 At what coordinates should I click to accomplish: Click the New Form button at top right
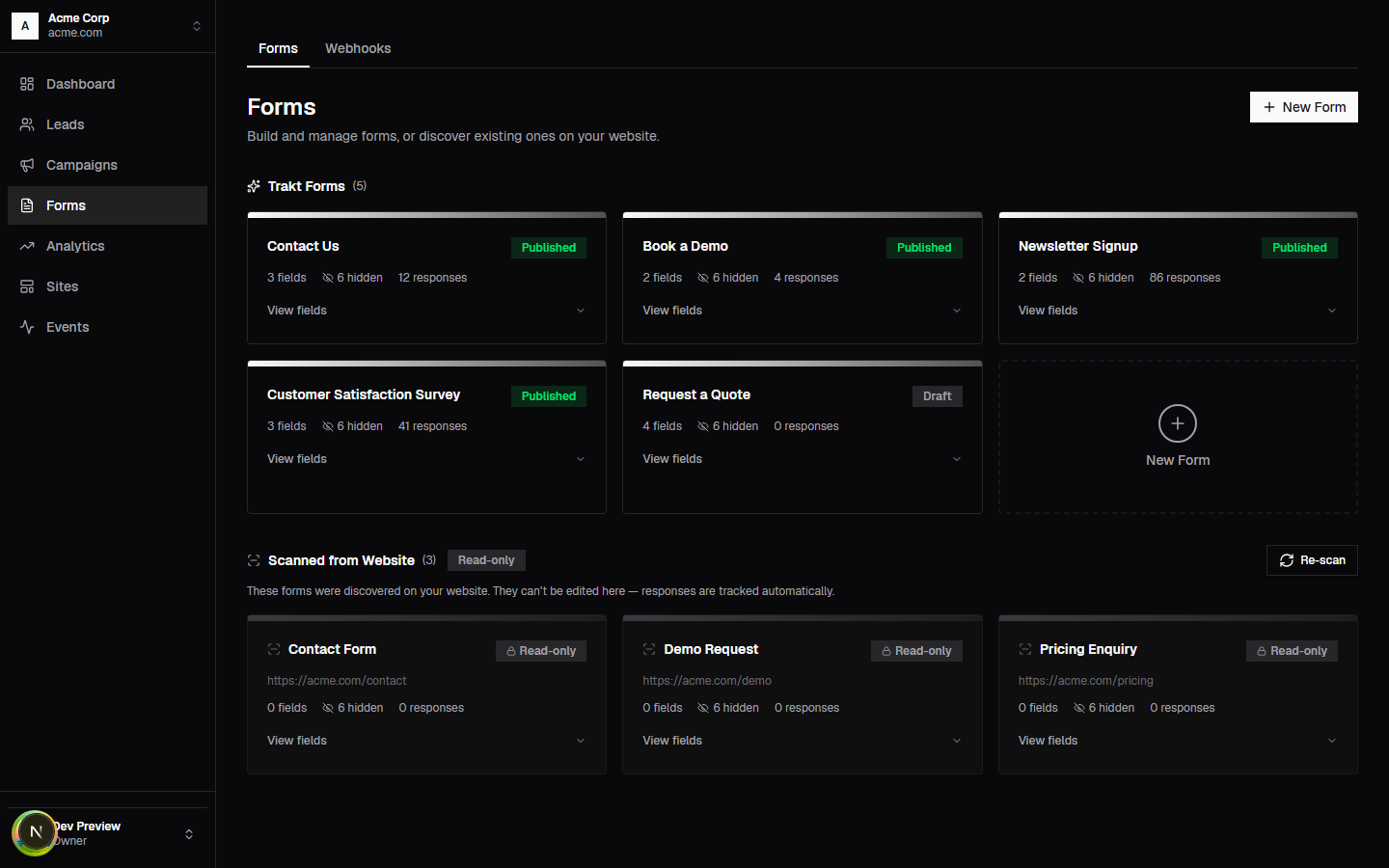[x=1304, y=107]
